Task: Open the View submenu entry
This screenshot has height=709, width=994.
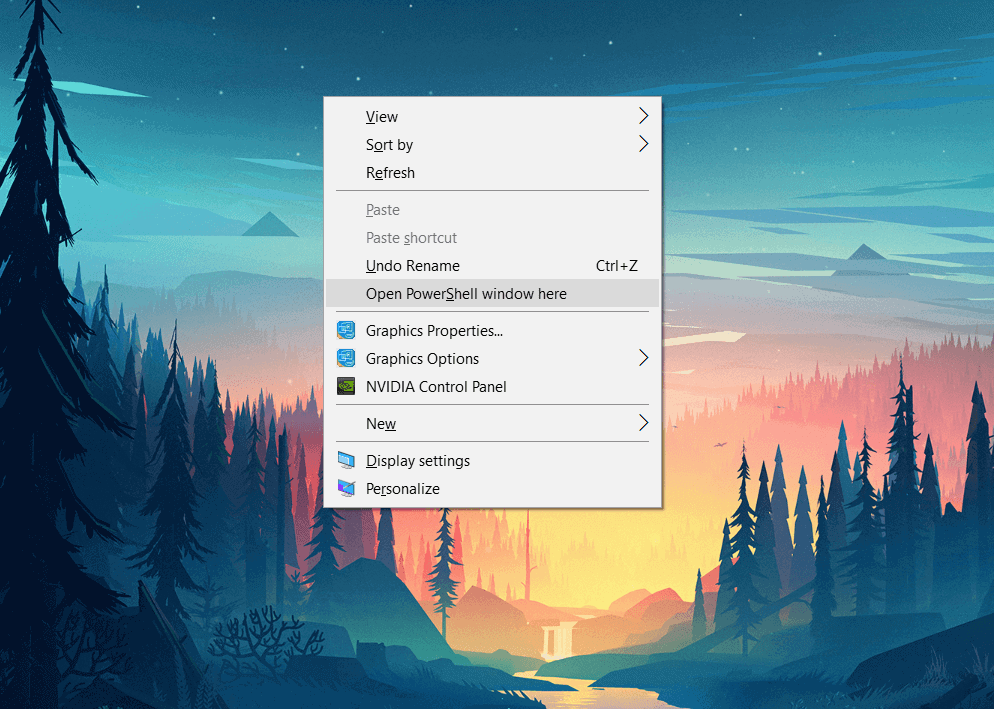Action: (492, 117)
